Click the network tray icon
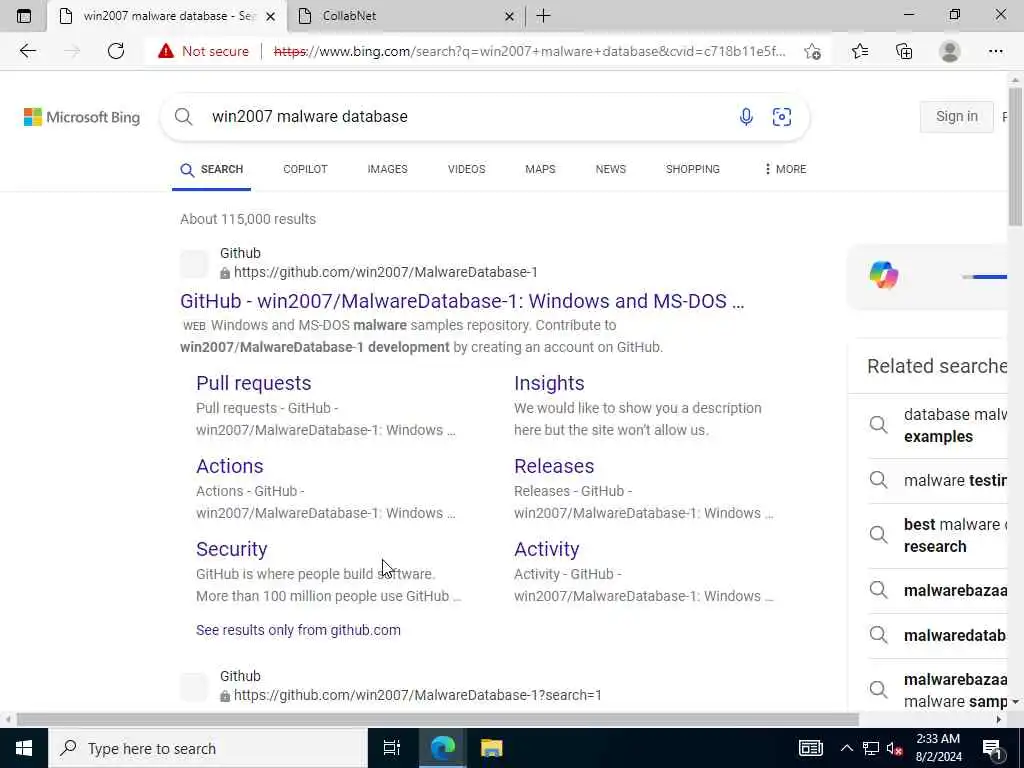 tap(871, 748)
